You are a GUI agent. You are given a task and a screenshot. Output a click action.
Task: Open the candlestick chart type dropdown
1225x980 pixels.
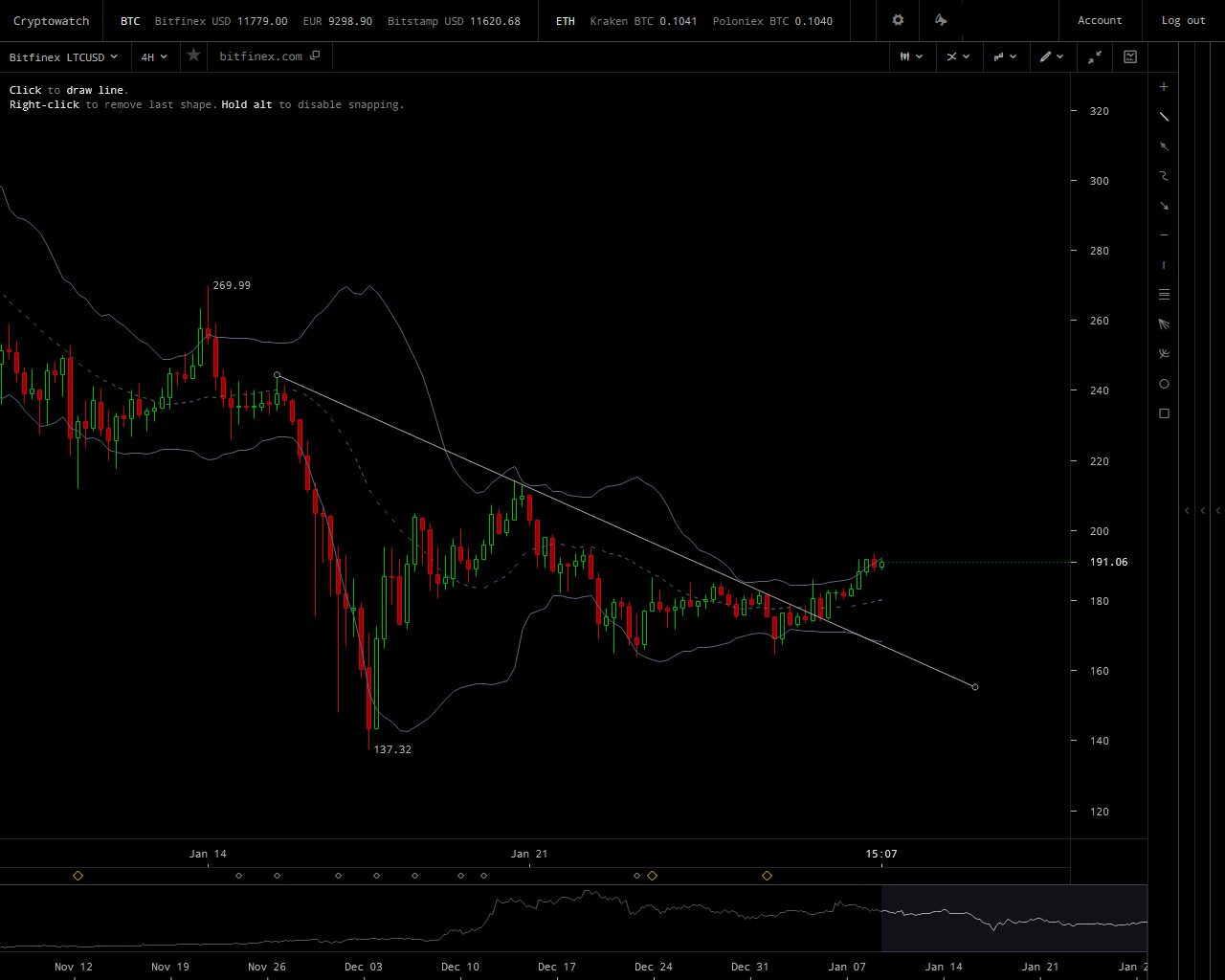[911, 56]
